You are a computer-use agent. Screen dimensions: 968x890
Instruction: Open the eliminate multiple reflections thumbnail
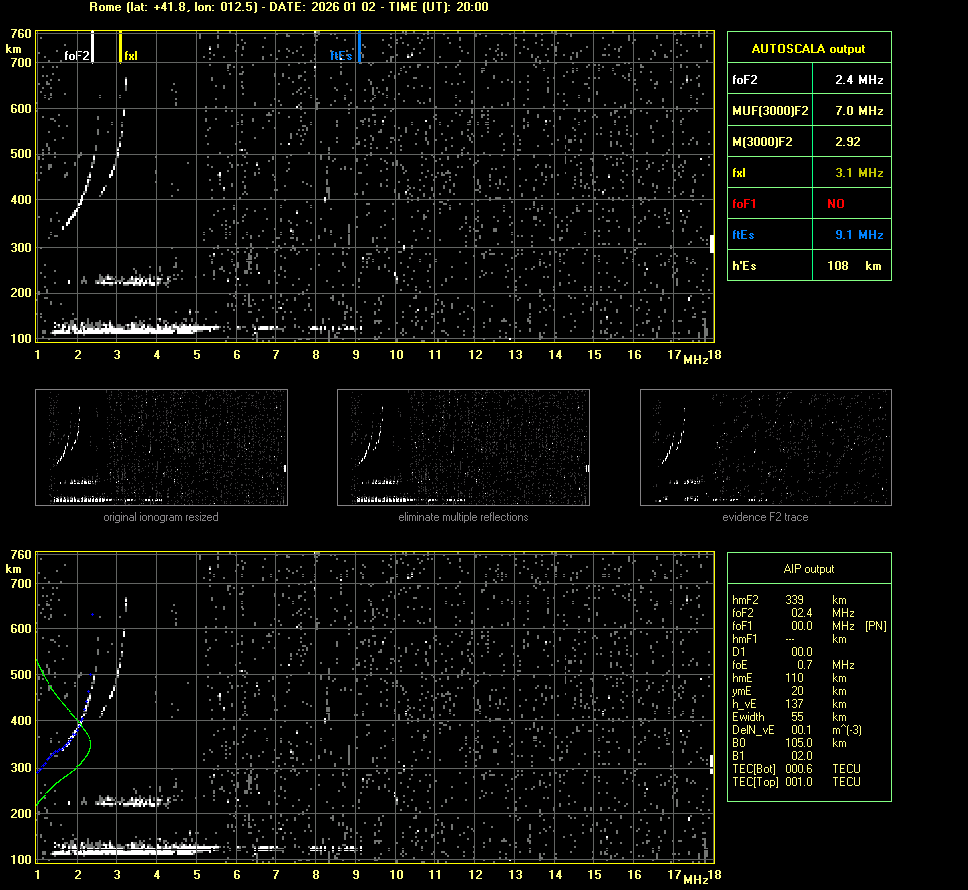[463, 446]
